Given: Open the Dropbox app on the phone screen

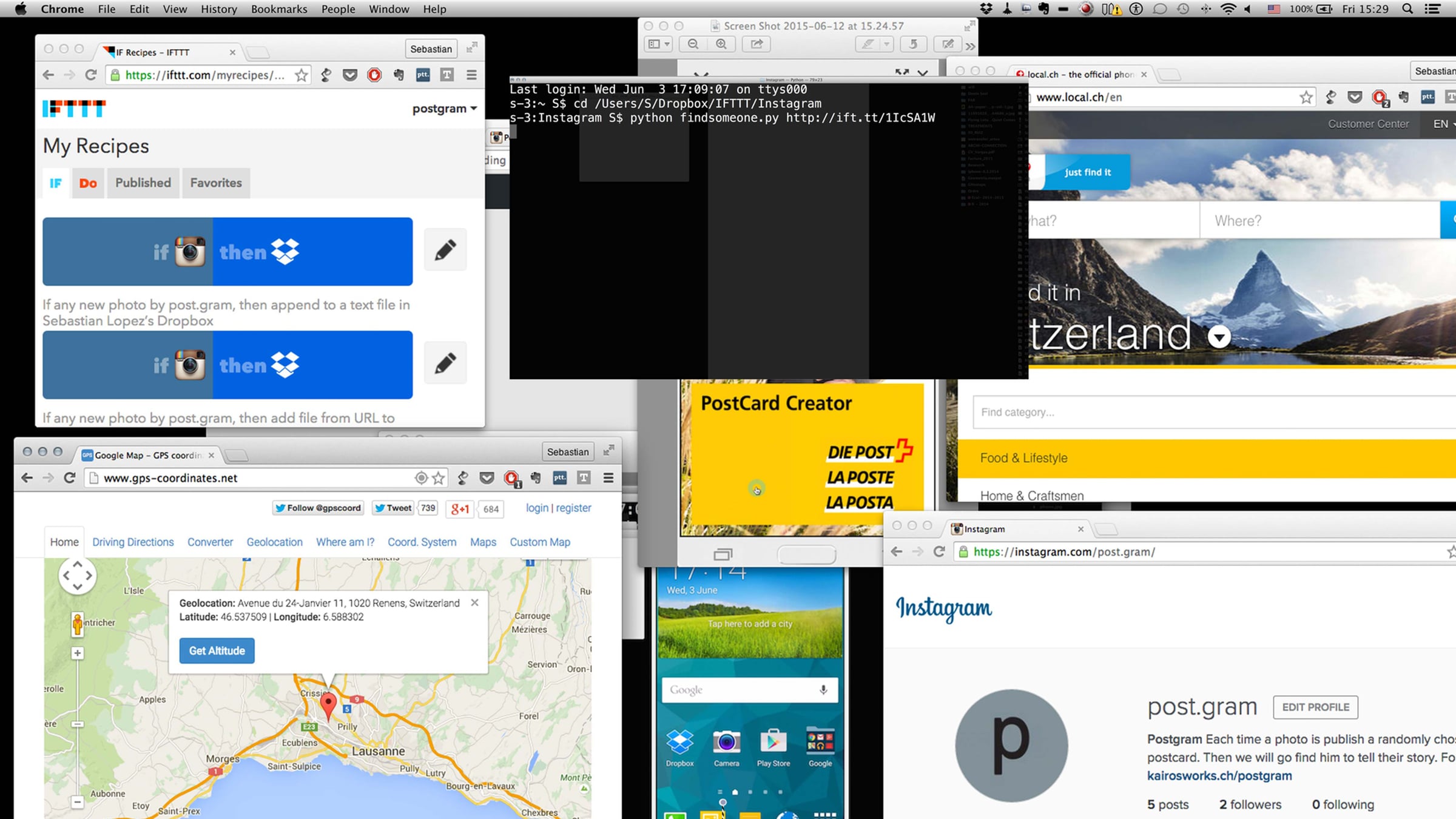Looking at the screenshot, I should coord(679,747).
